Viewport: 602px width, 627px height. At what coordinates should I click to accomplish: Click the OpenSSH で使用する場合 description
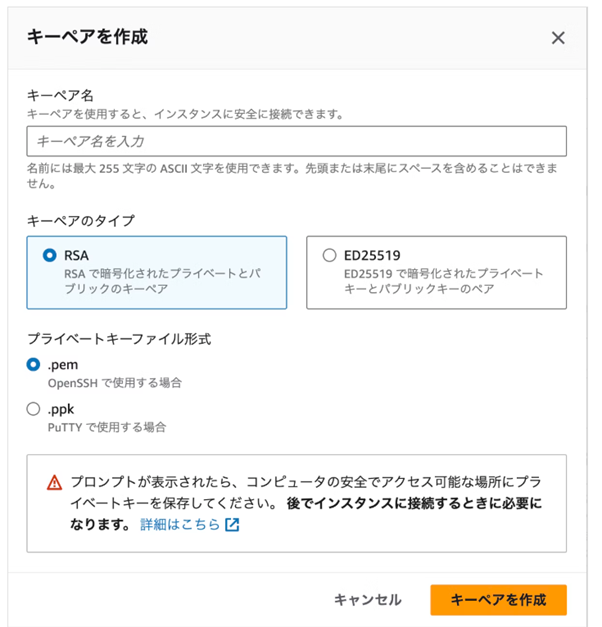115,383
